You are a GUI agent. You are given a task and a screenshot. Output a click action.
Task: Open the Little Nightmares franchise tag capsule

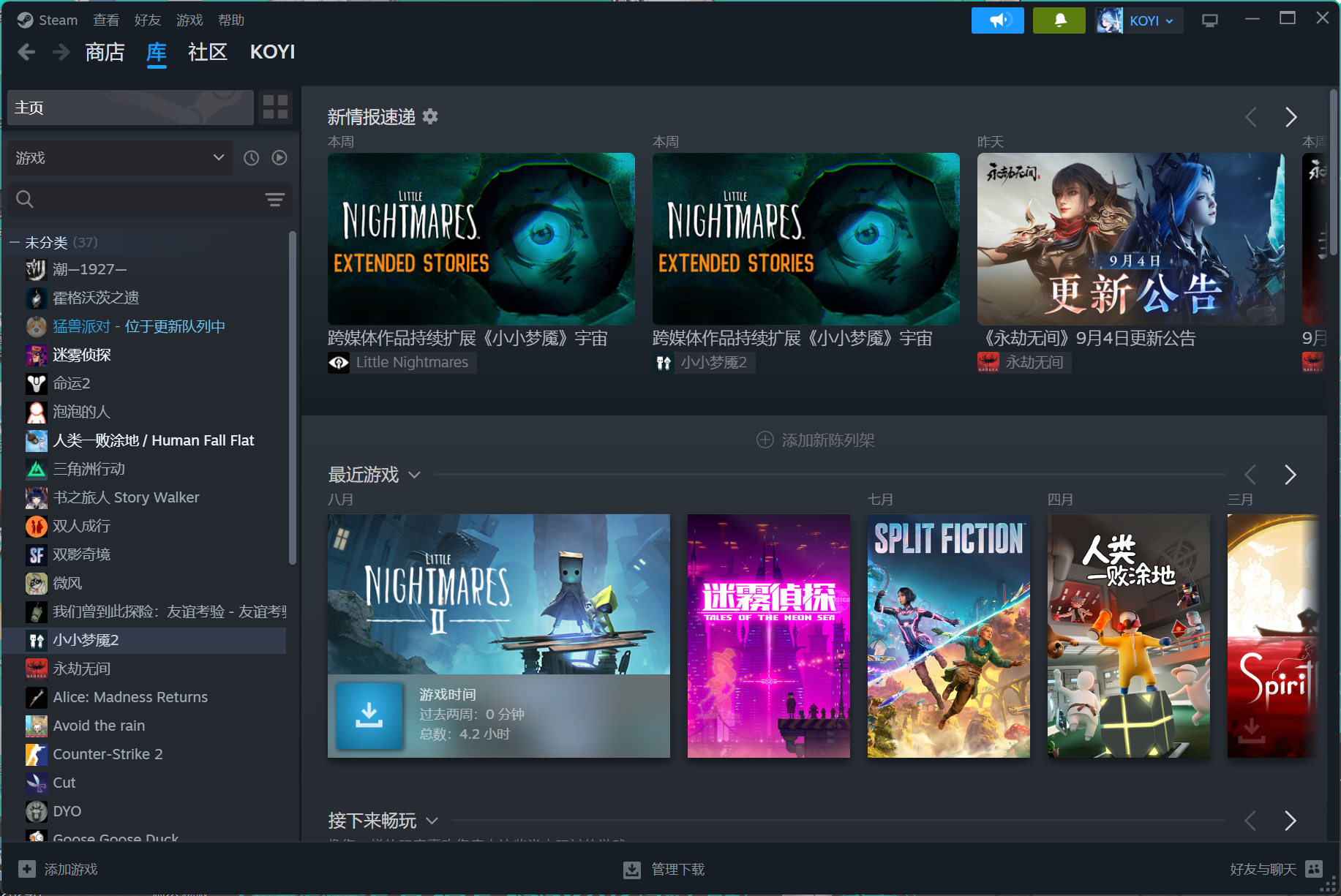click(402, 362)
